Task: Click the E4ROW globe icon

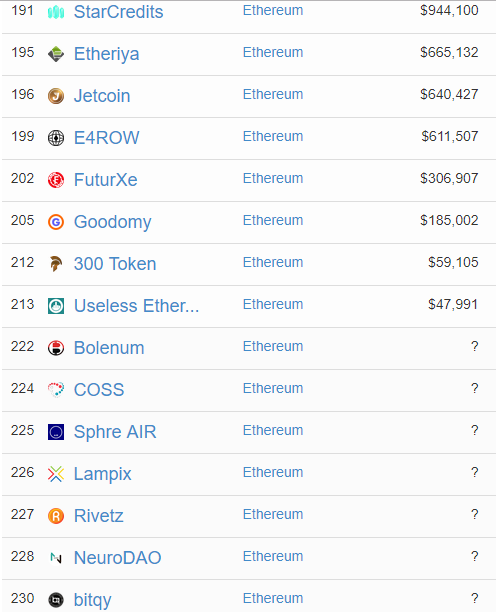Action: pos(56,138)
